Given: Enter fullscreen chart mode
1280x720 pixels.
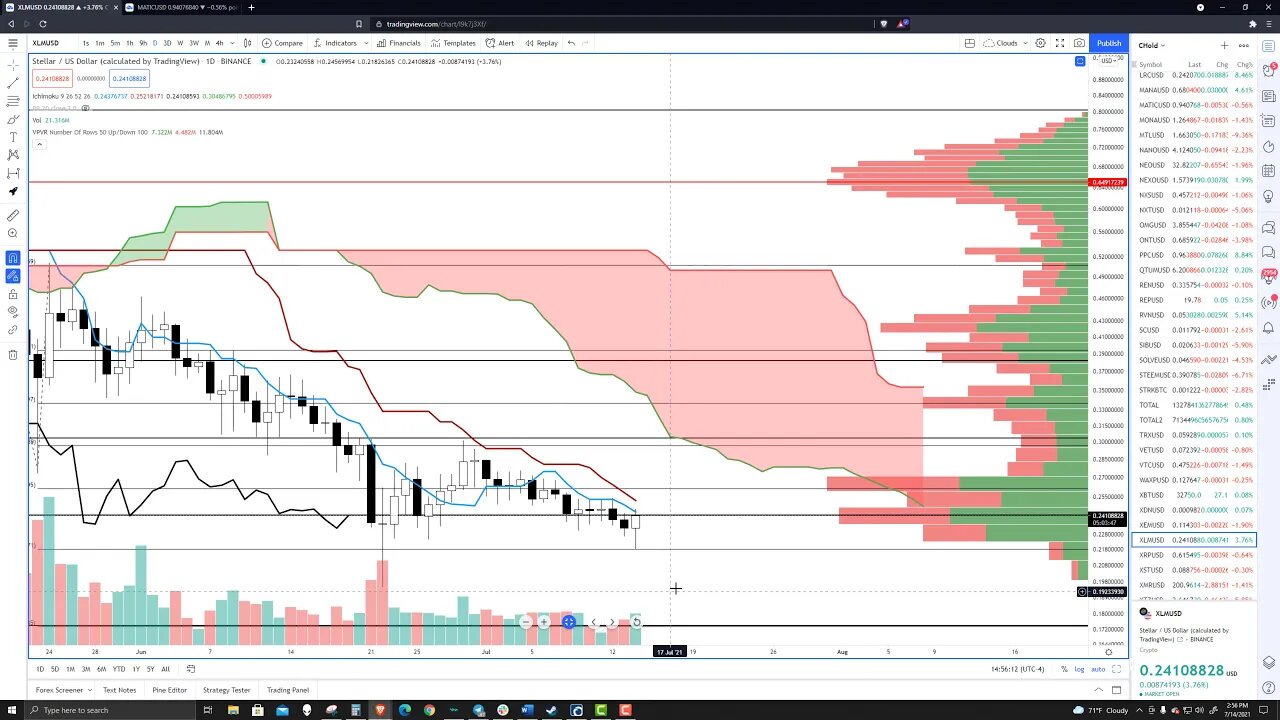Looking at the screenshot, I should pos(1060,43).
